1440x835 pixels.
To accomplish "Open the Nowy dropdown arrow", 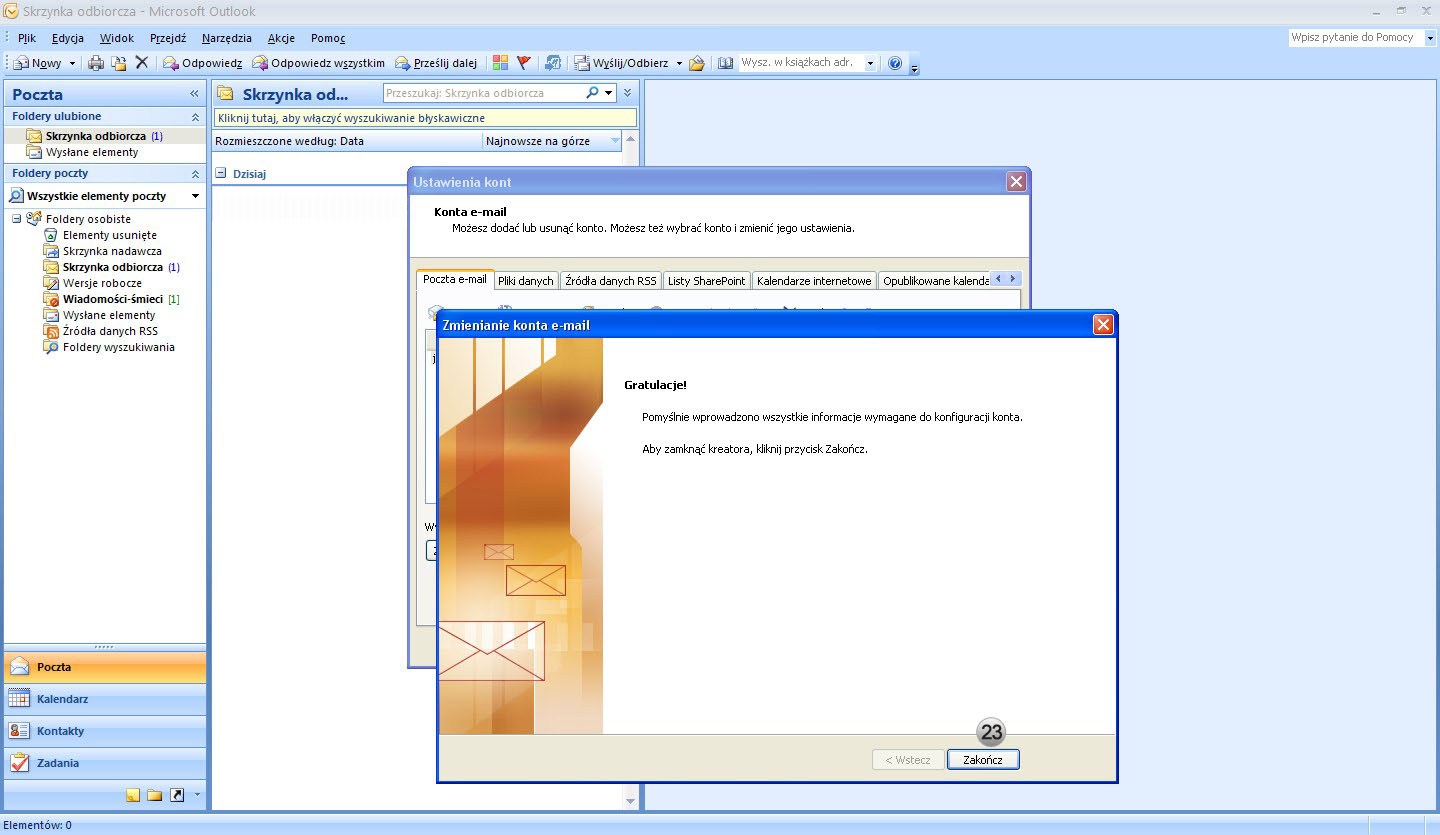I will point(72,64).
